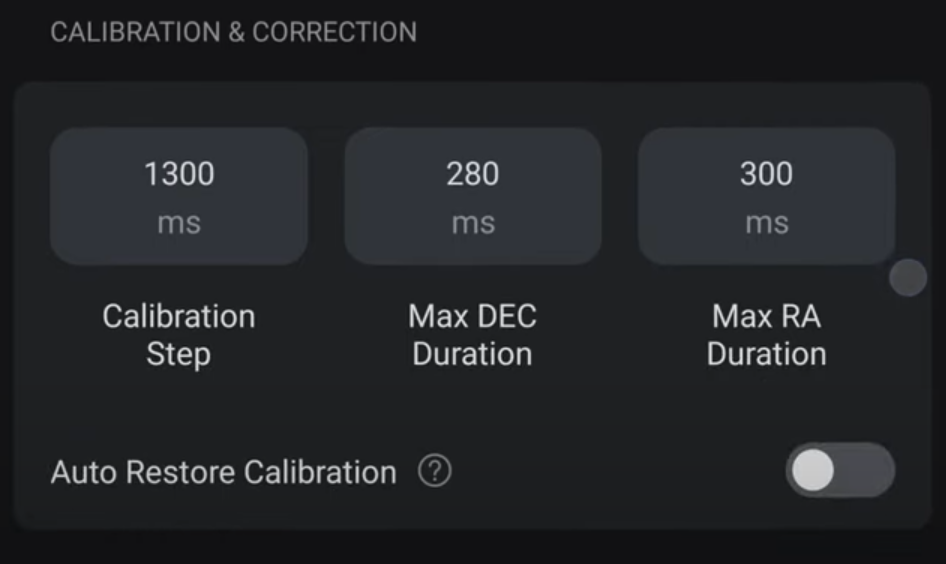Viewport: 946px width, 564px height.
Task: Edit the Max DEC Duration 280 ms field
Action: pyautogui.click(x=472, y=196)
